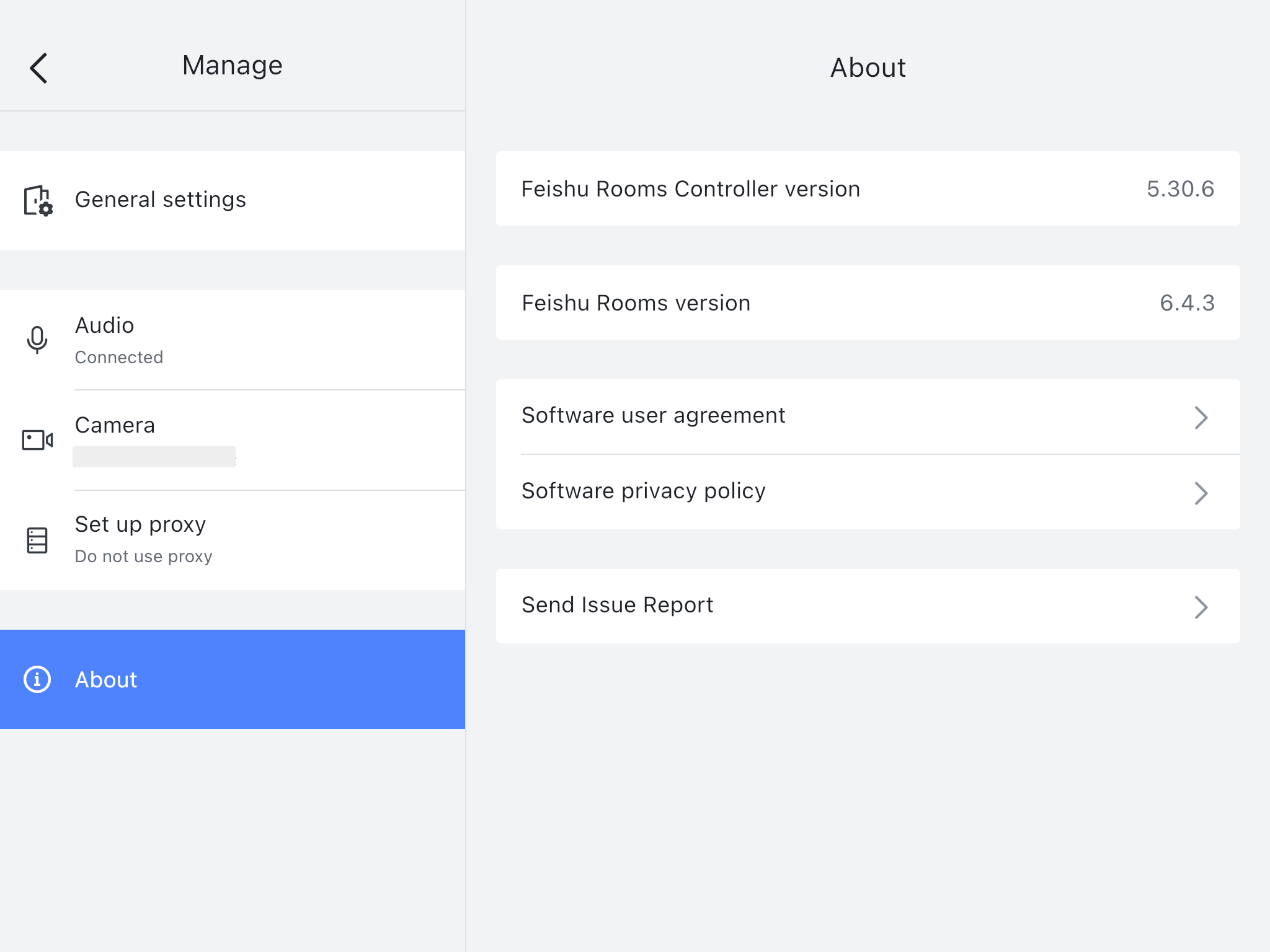The image size is (1270, 952).
Task: Expand Software privacy policy chevron
Action: 1201,493
